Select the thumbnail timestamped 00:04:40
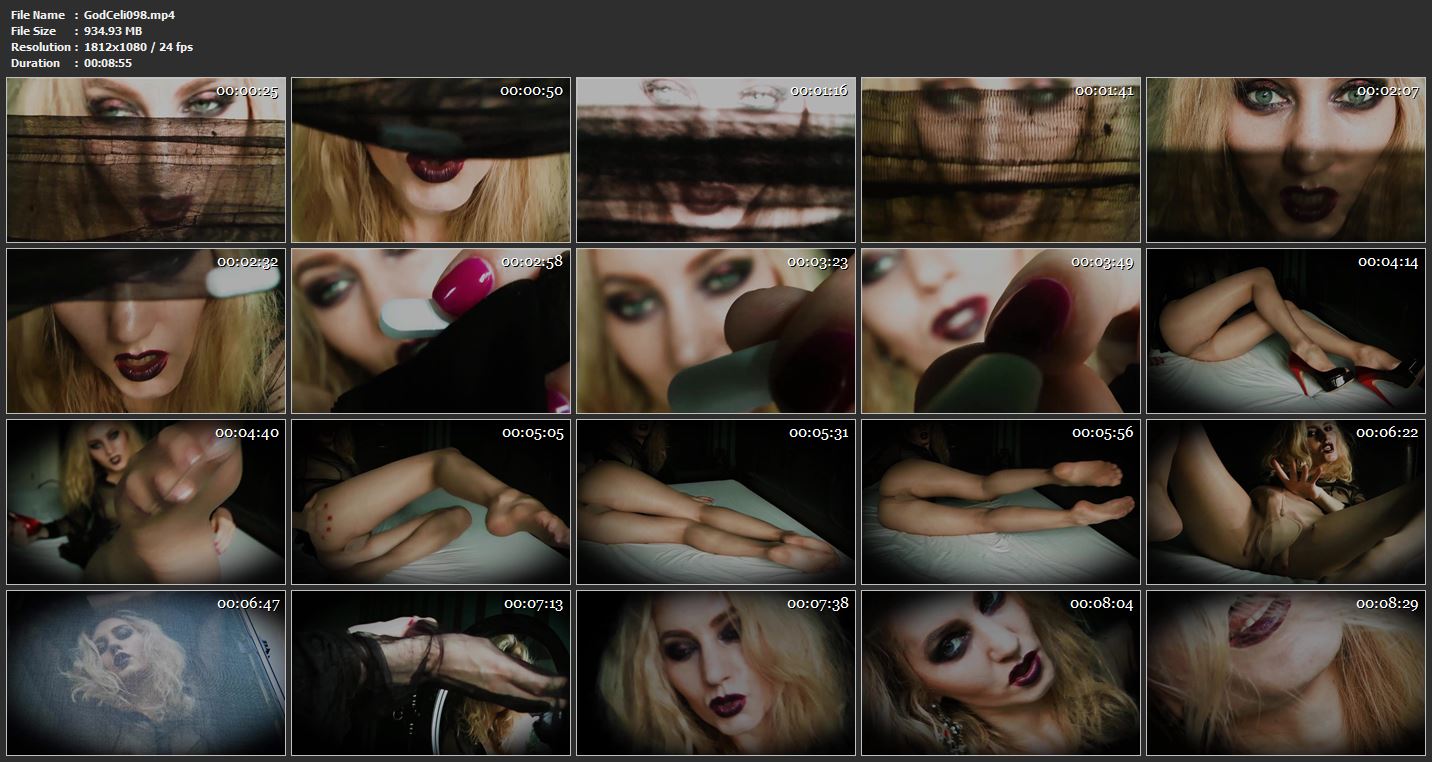Screen dimensions: 1432x762 146,502
